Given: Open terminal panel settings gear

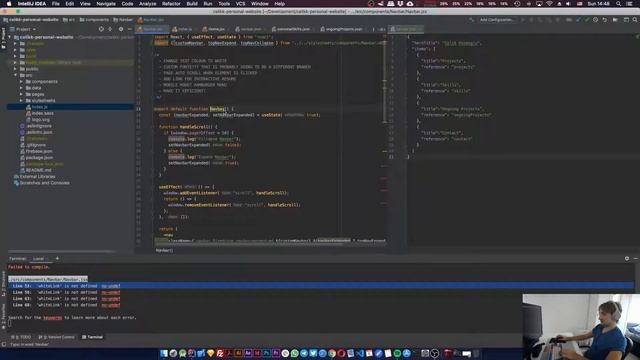Looking at the screenshot, I should coord(627,258).
